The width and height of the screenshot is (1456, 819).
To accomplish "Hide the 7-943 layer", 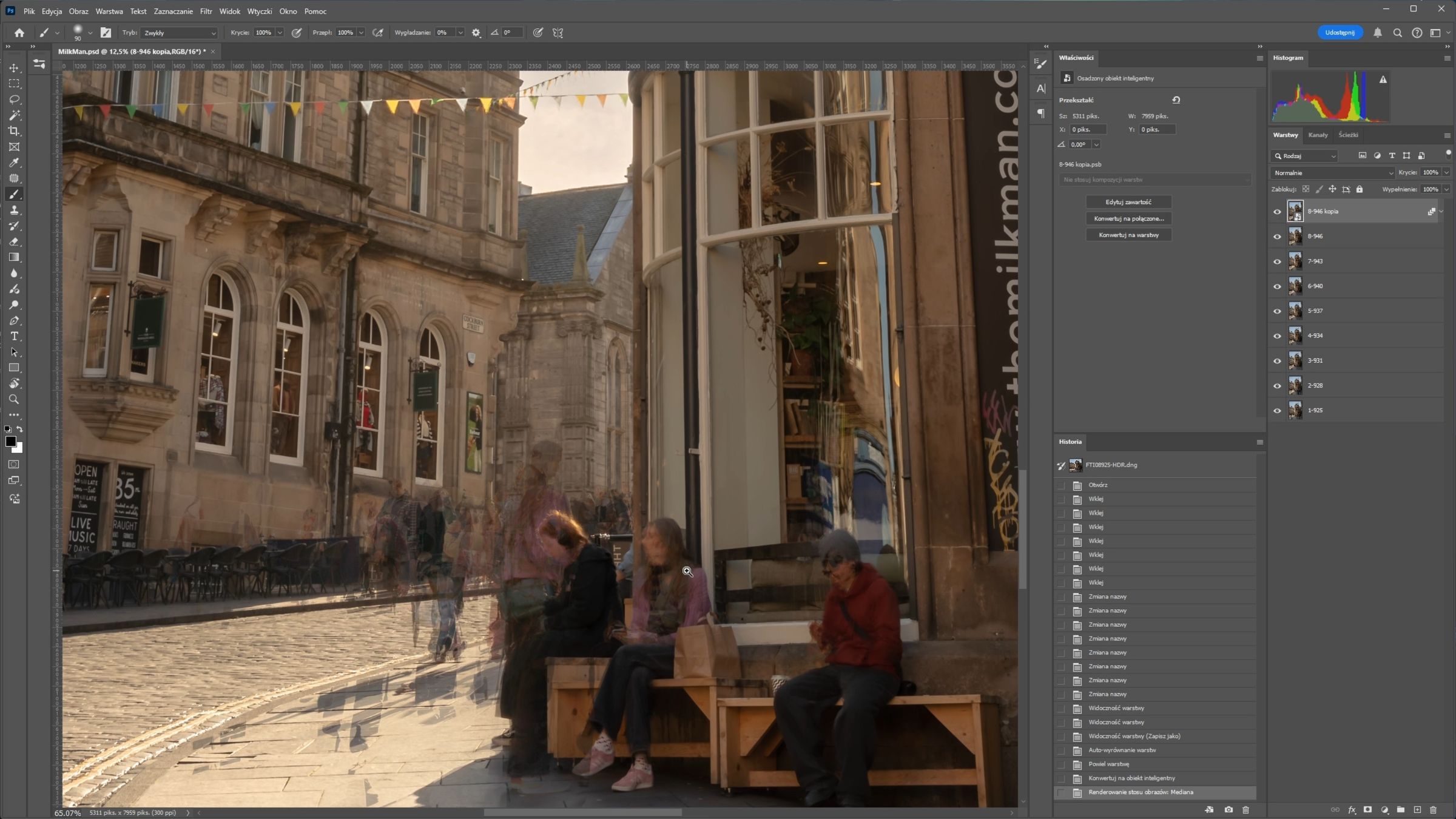I will click(1277, 261).
